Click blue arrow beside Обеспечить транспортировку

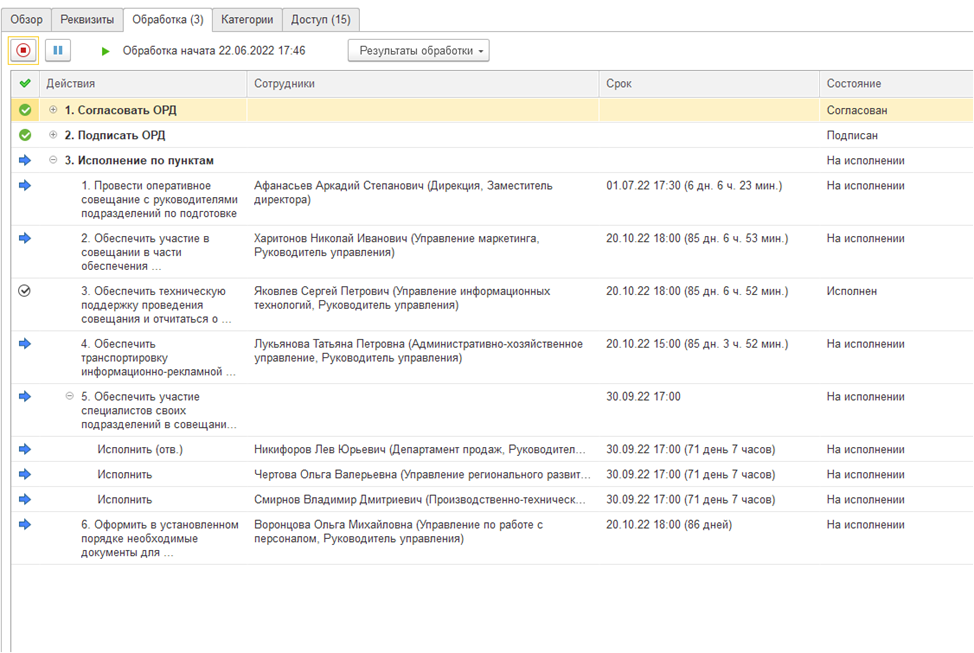(25, 344)
